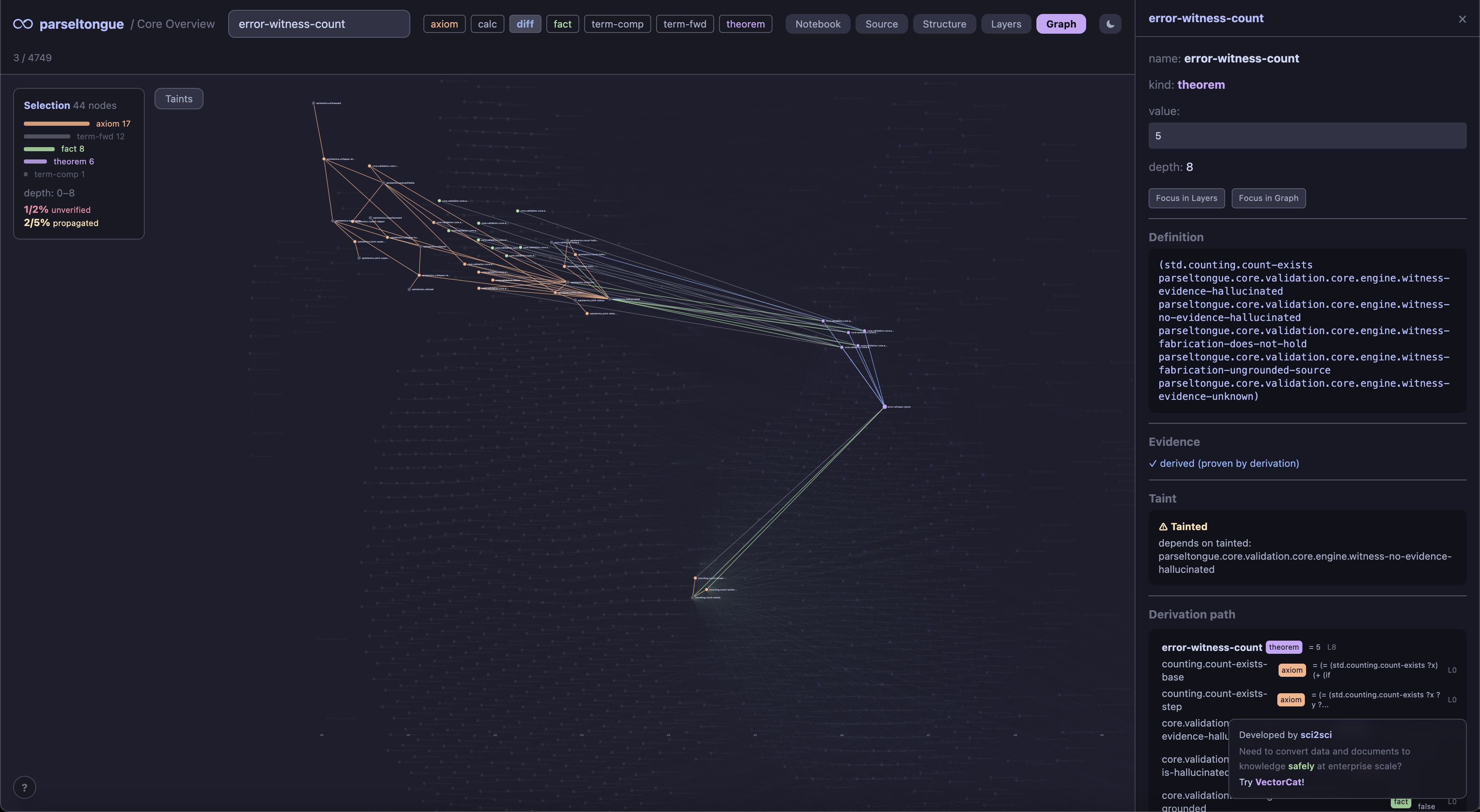Image resolution: width=1480 pixels, height=812 pixels.
Task: Open the Taints panel
Action: [179, 99]
